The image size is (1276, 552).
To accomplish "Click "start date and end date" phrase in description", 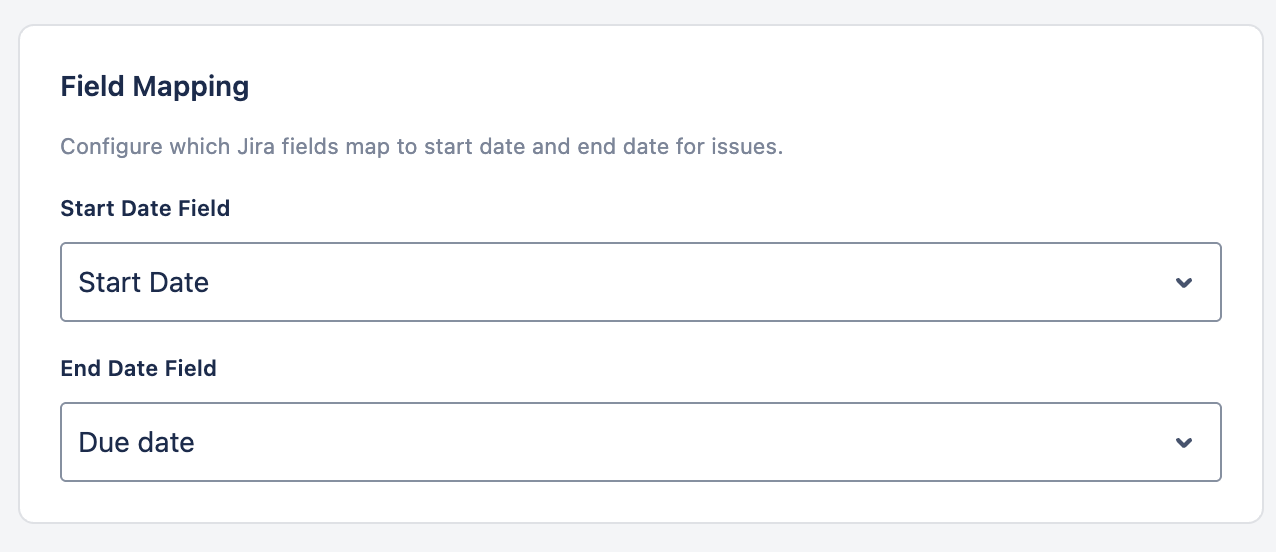I will pos(540,147).
